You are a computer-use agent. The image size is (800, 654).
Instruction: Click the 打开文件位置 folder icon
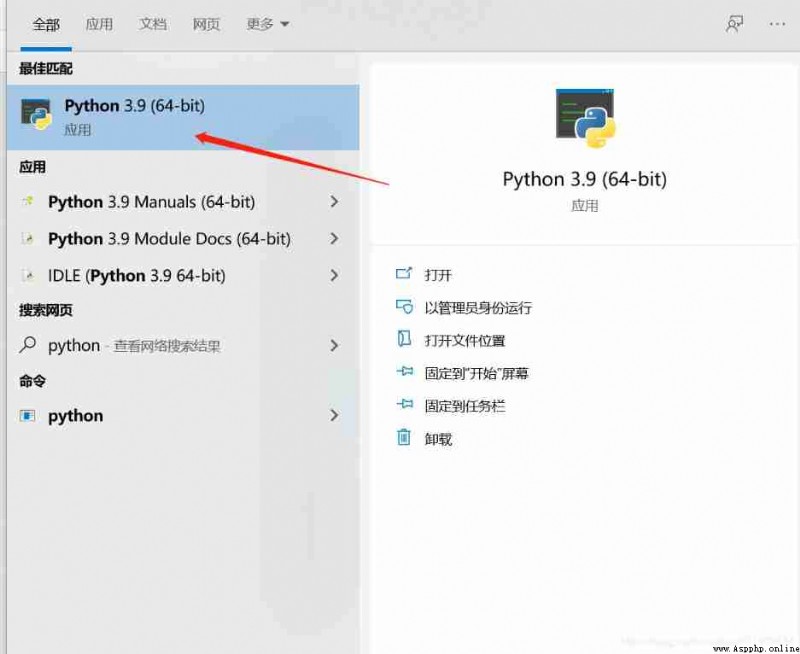[404, 339]
